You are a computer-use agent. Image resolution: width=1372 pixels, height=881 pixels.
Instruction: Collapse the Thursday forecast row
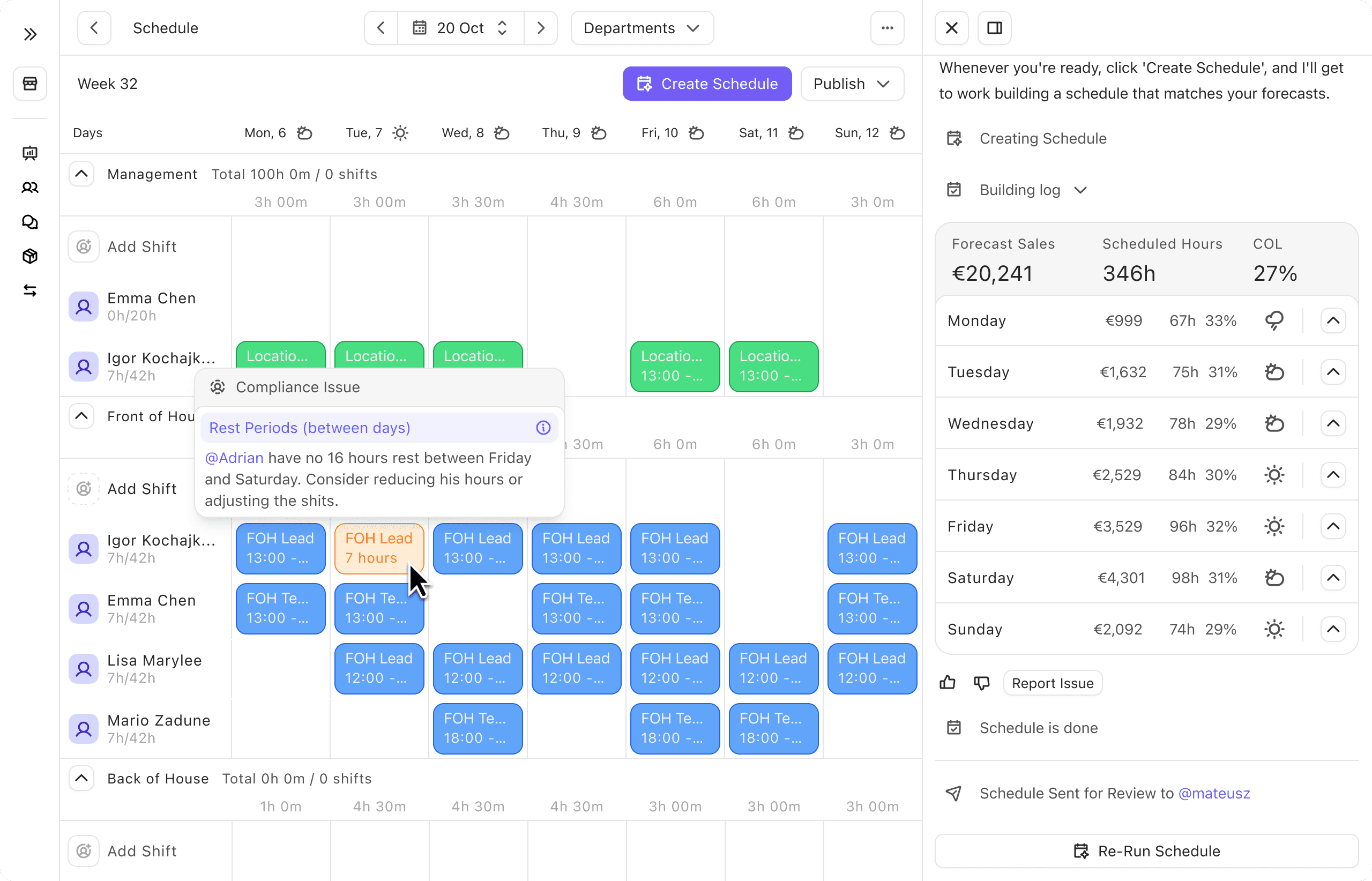[x=1332, y=475]
